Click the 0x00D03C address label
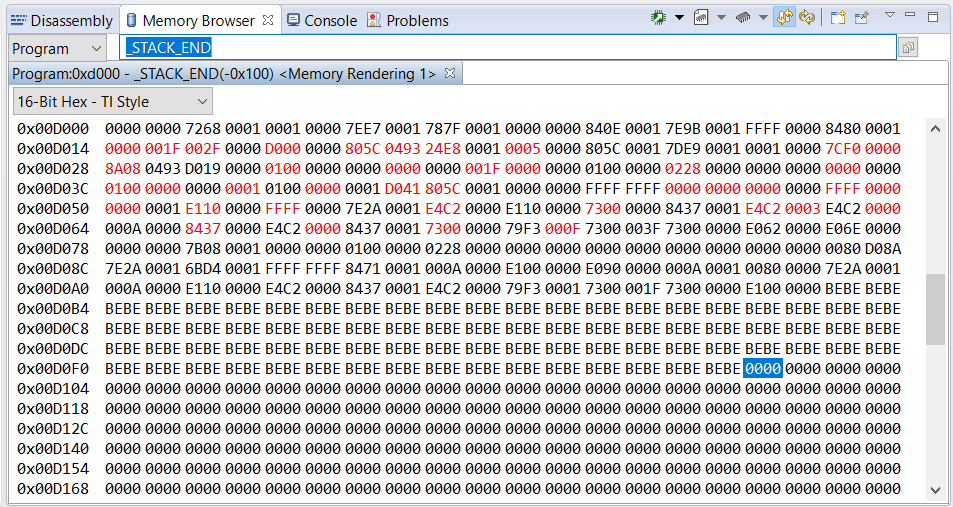Viewport: 953px width, 507px height. [53, 189]
